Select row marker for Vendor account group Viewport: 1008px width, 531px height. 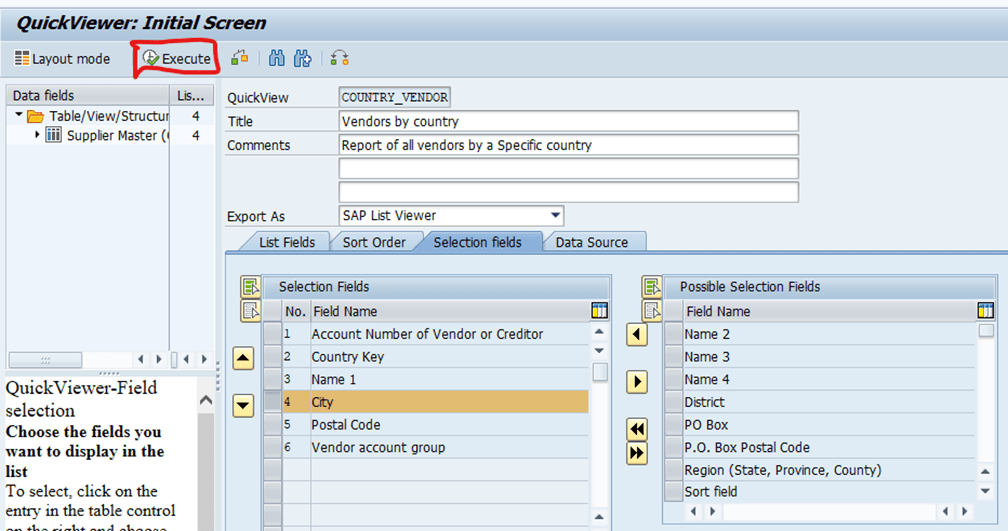point(273,447)
